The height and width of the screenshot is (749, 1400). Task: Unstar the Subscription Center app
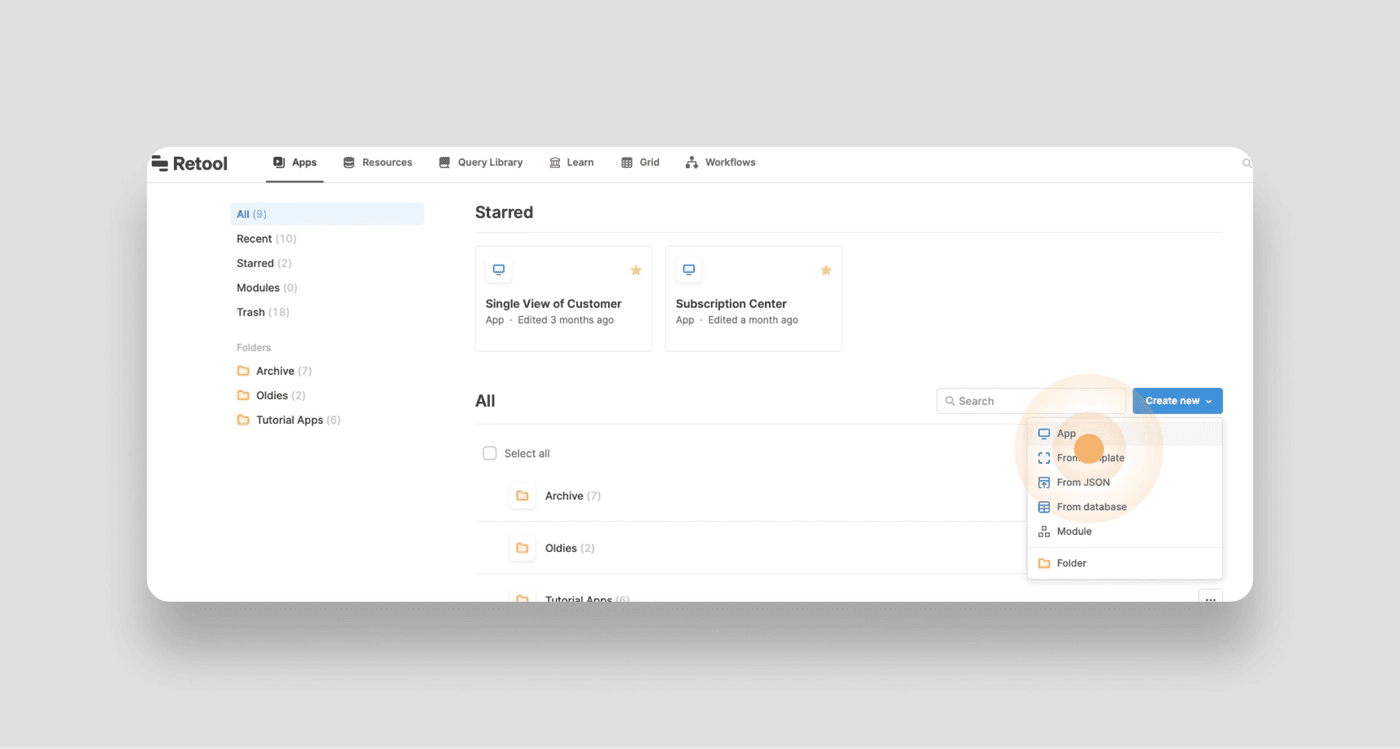point(825,270)
